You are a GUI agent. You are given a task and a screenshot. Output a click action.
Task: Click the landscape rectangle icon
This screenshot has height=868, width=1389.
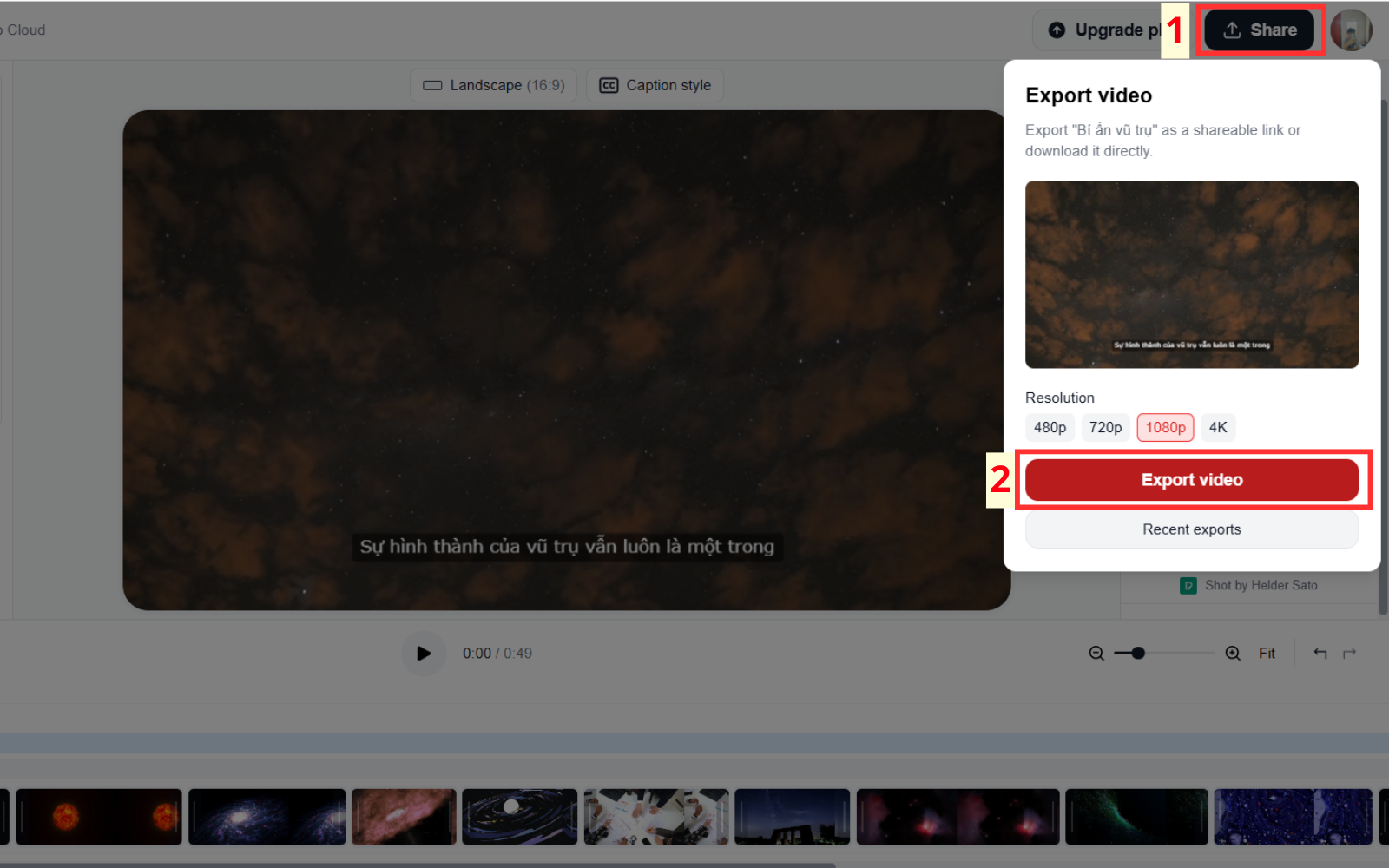pyautogui.click(x=432, y=85)
